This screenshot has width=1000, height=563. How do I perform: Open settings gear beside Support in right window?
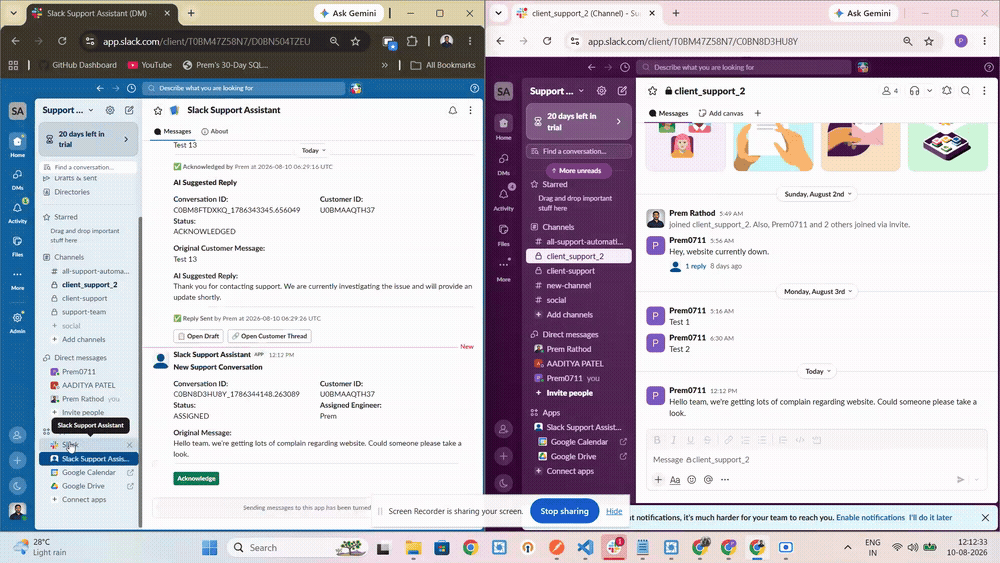(x=601, y=91)
